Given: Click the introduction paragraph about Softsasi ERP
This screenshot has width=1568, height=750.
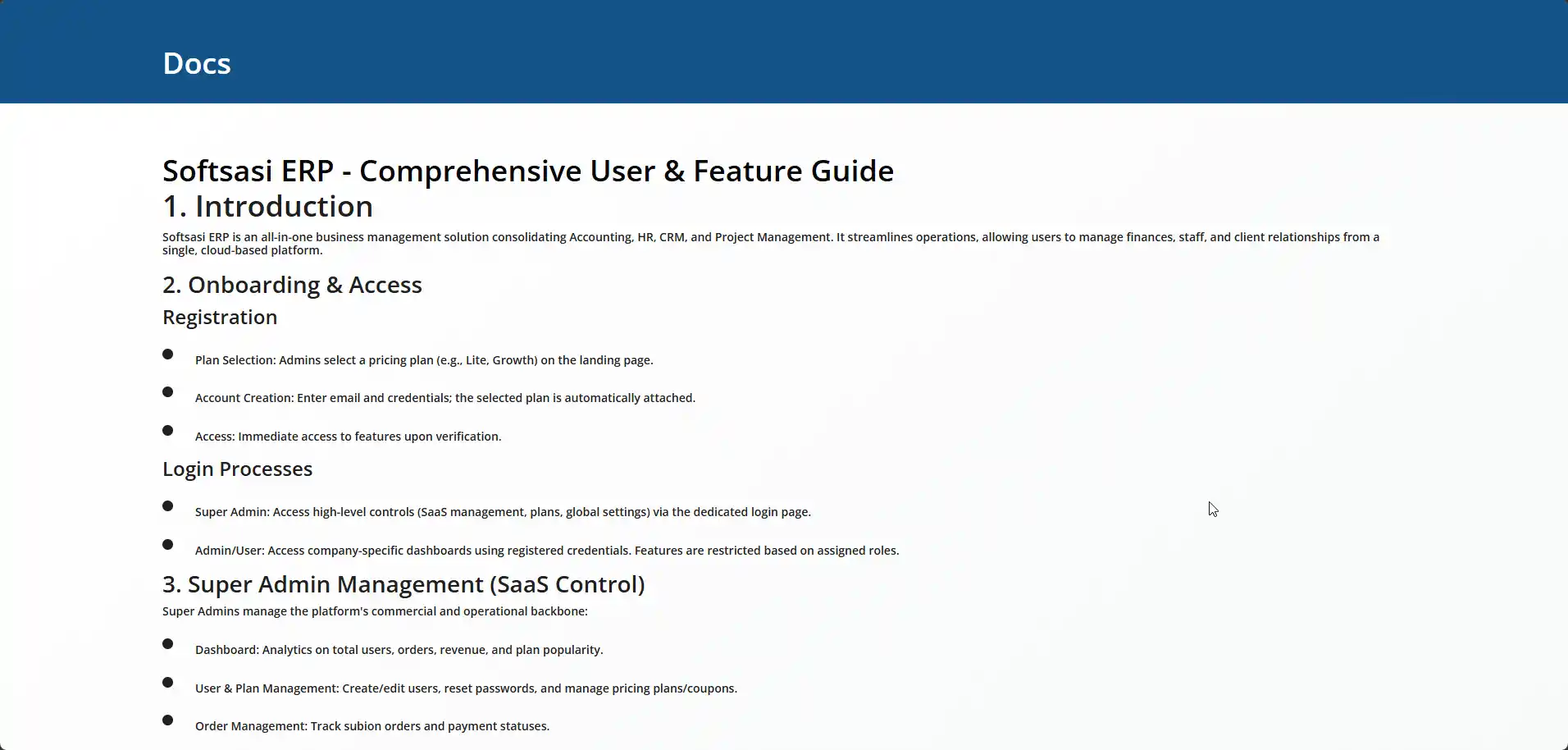Looking at the screenshot, I should tap(771, 244).
